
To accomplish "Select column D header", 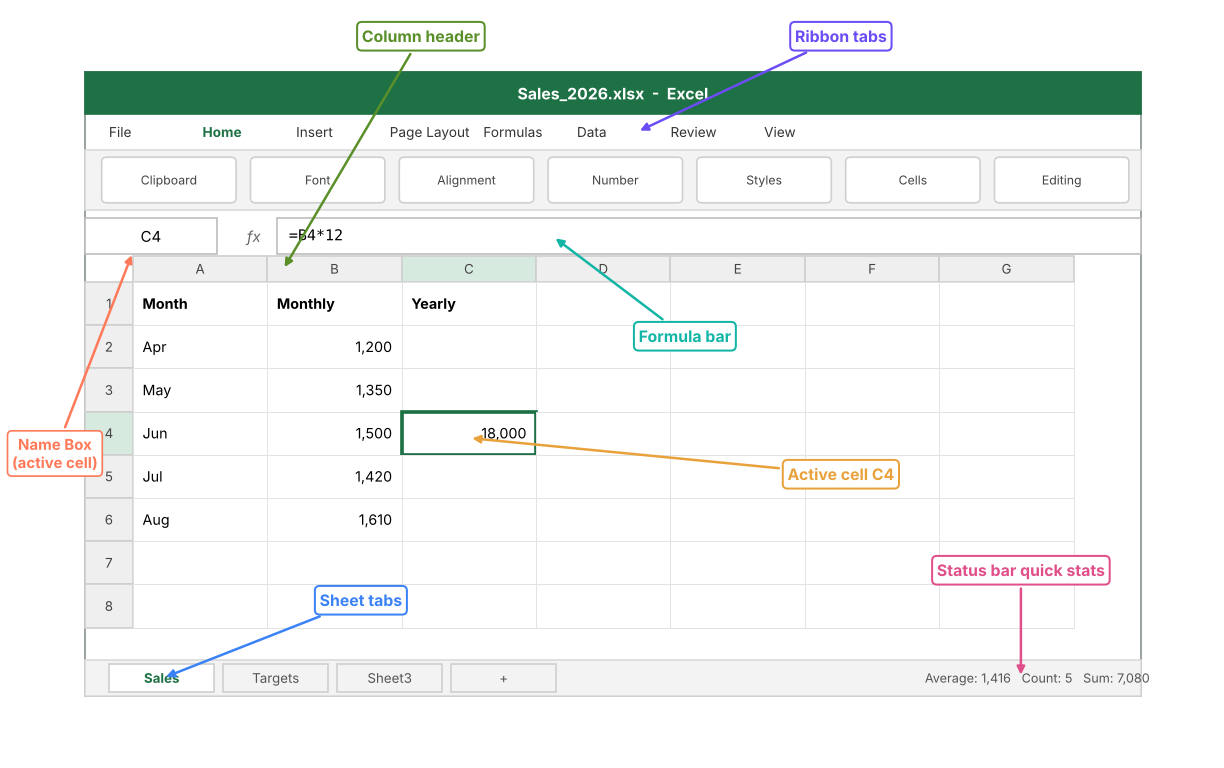I will coord(603,269).
